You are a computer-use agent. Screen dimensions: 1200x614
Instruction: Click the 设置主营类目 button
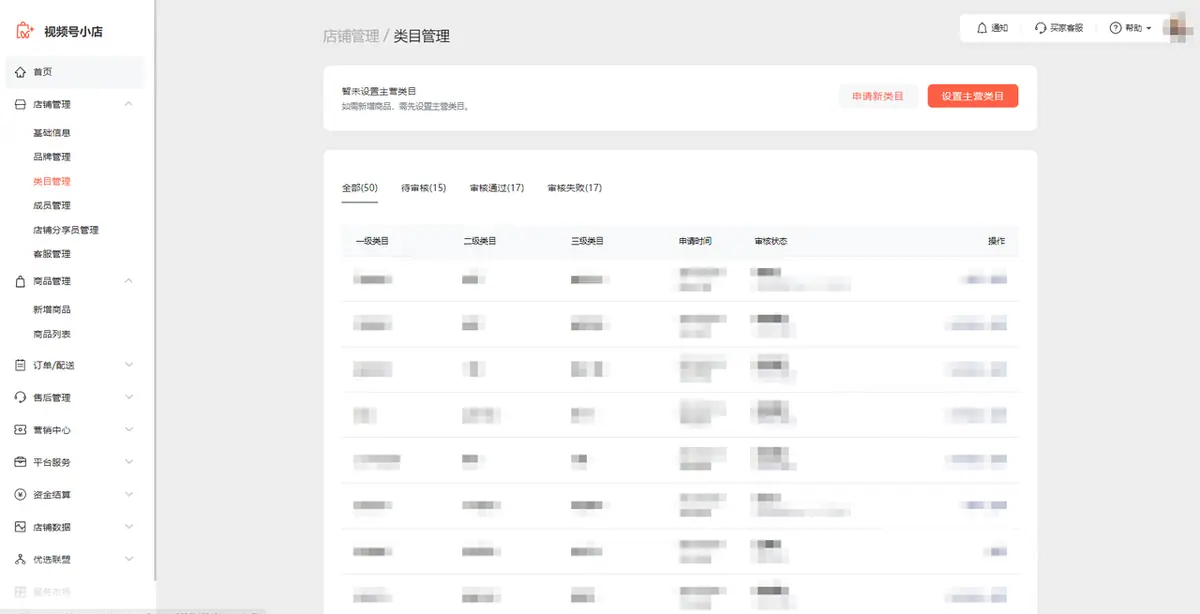click(x=973, y=96)
